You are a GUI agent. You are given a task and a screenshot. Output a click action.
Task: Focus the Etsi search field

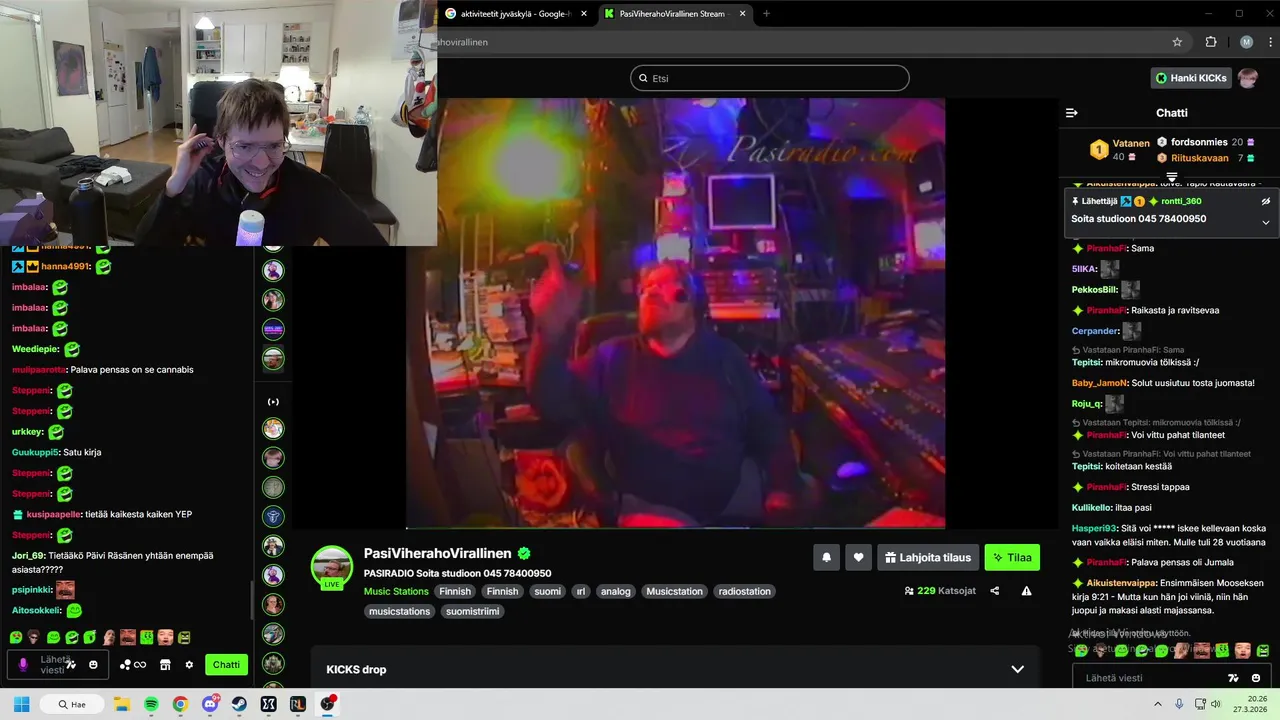(x=770, y=78)
